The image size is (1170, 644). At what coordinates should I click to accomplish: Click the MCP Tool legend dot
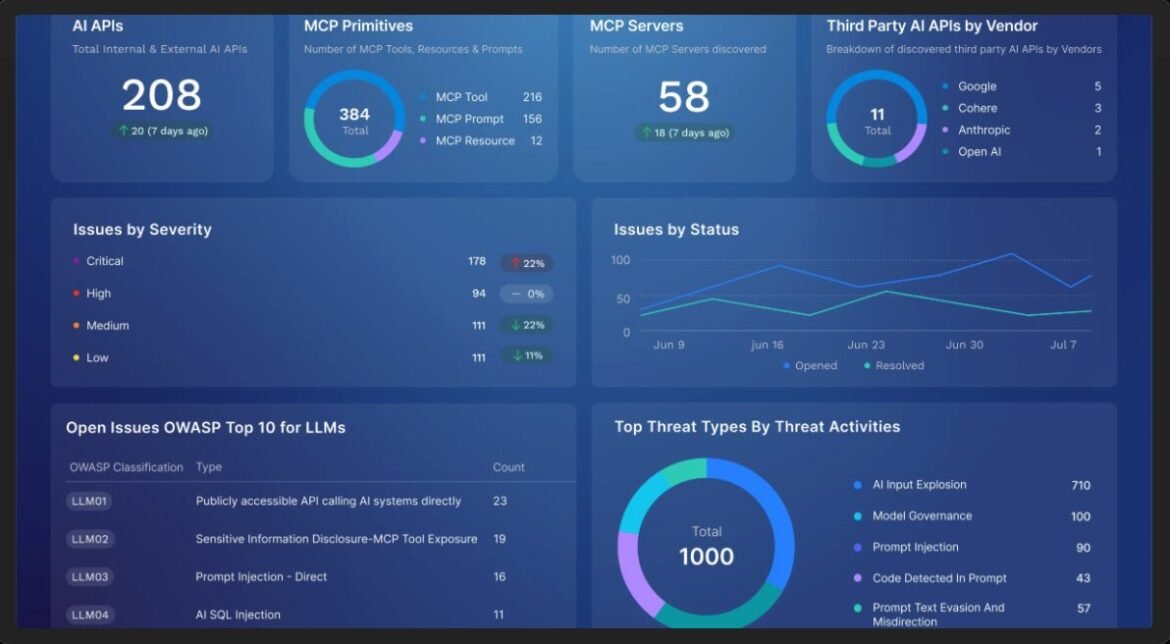point(421,97)
